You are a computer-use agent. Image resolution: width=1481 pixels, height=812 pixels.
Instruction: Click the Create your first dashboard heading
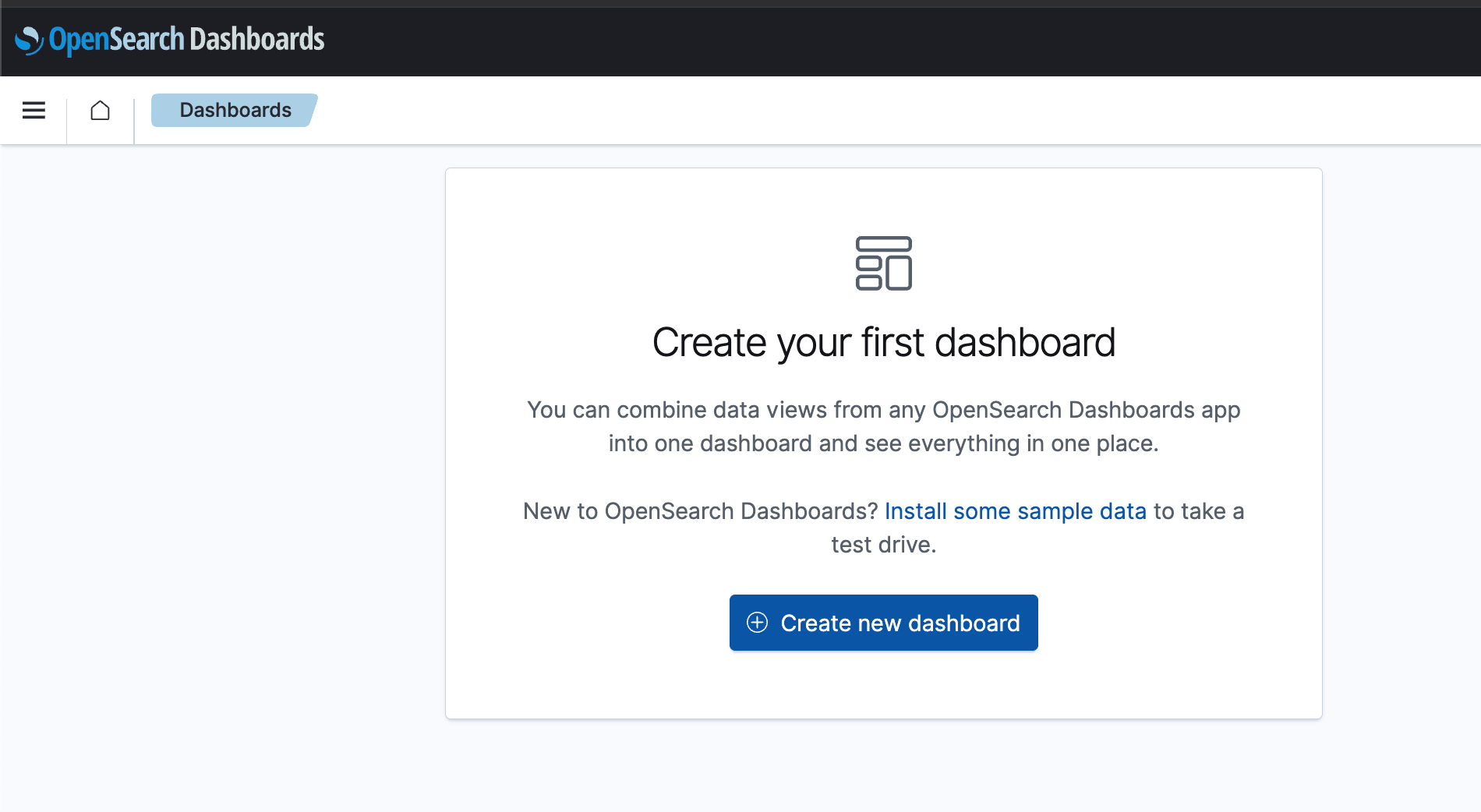883,343
